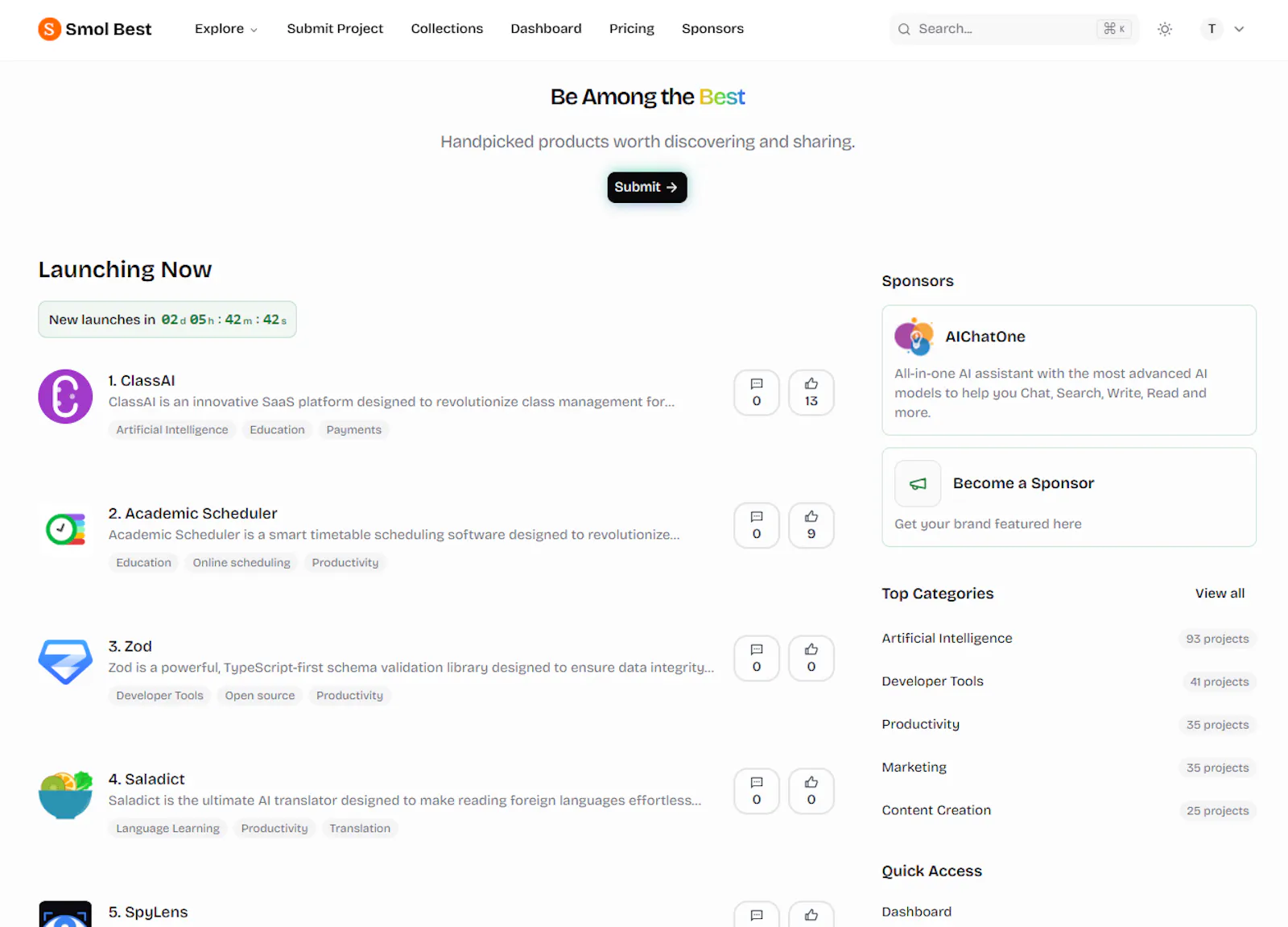This screenshot has height=927, width=1288.
Task: Open the SpyLens project title
Action: tap(148, 913)
